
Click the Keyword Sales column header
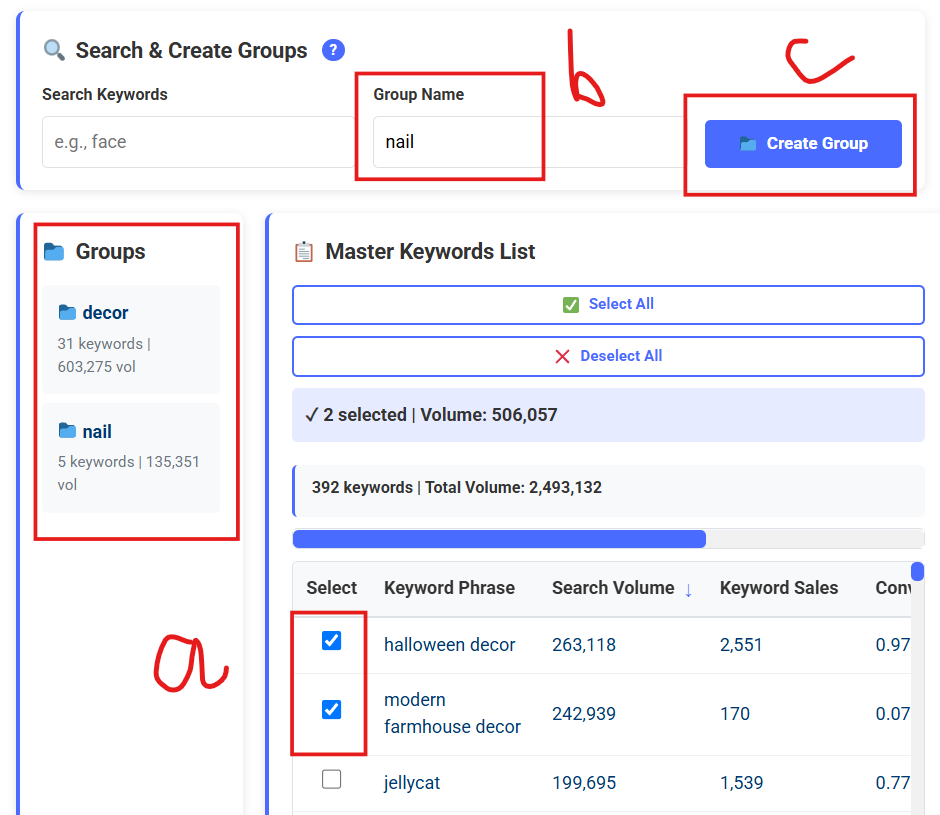coord(778,588)
